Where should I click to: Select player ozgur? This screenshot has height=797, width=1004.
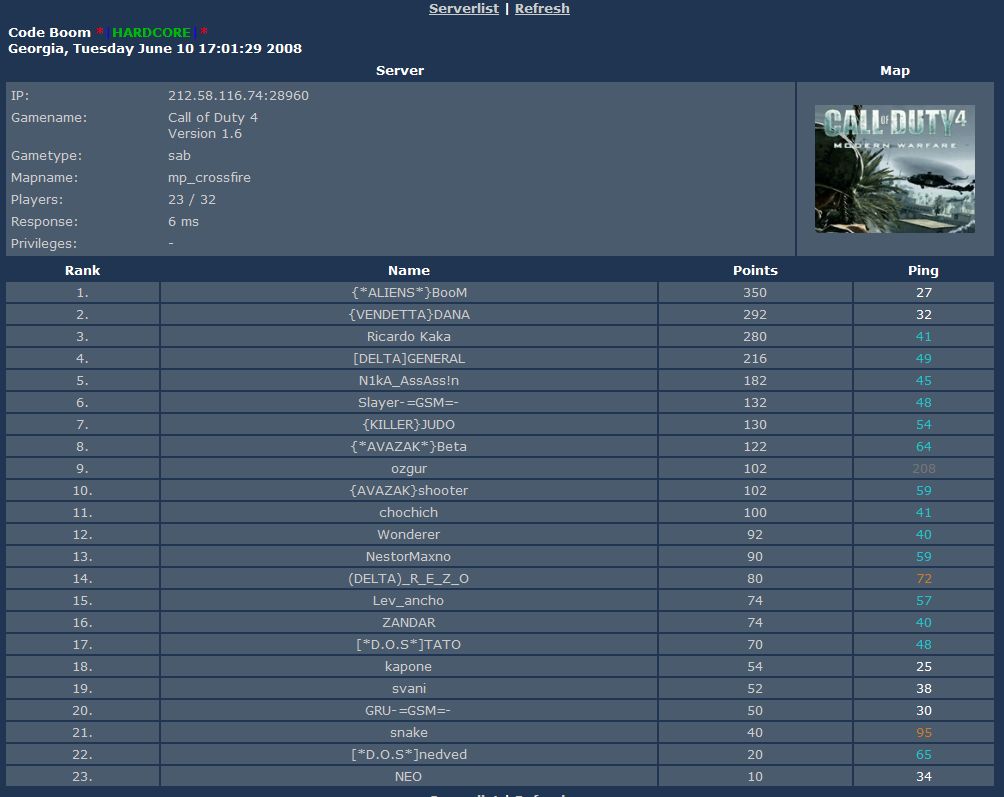click(x=409, y=469)
